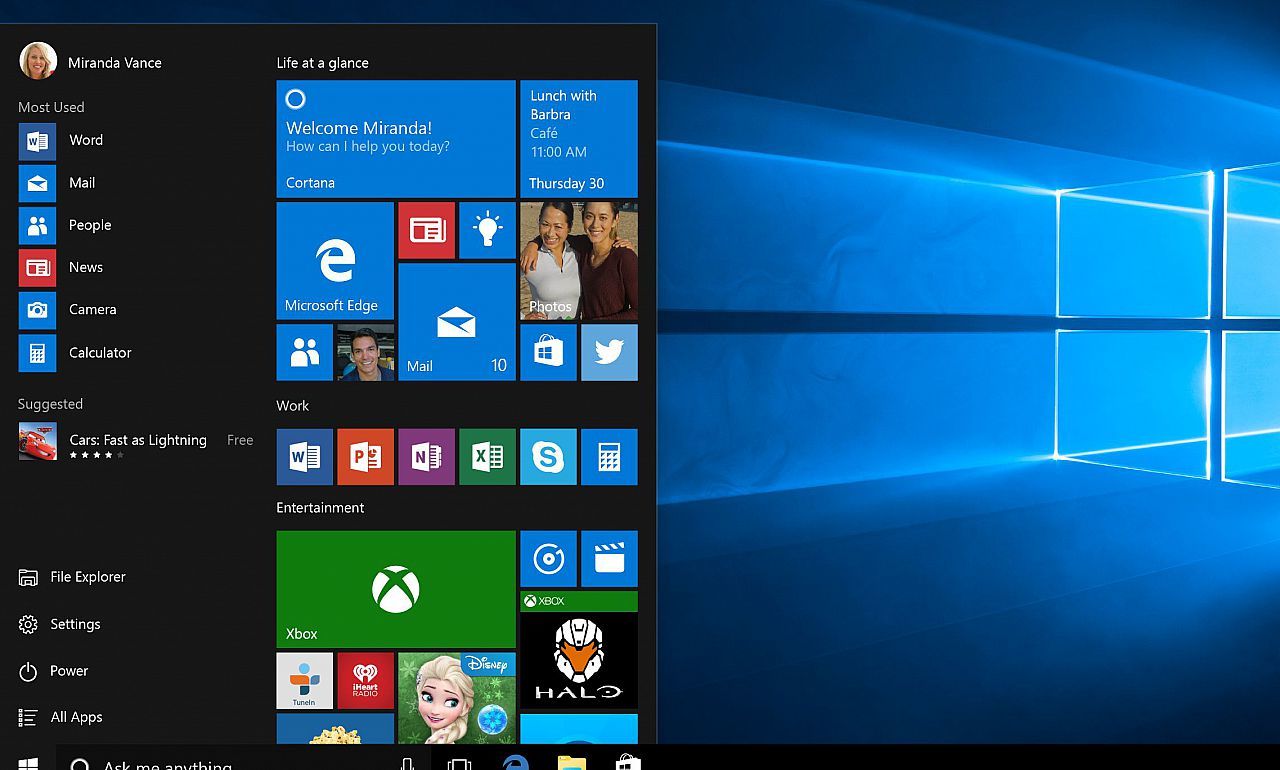Click the Work group header

pyautogui.click(x=293, y=406)
